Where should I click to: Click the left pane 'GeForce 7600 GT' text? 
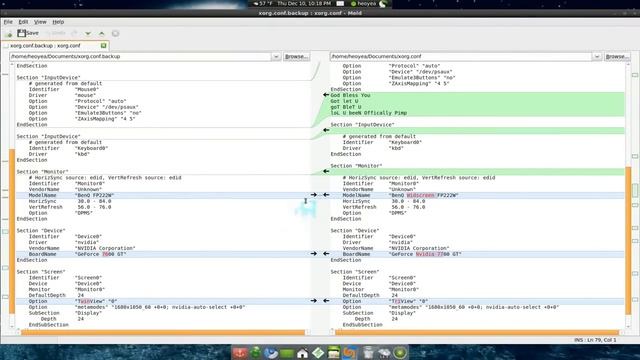[x=100, y=254]
